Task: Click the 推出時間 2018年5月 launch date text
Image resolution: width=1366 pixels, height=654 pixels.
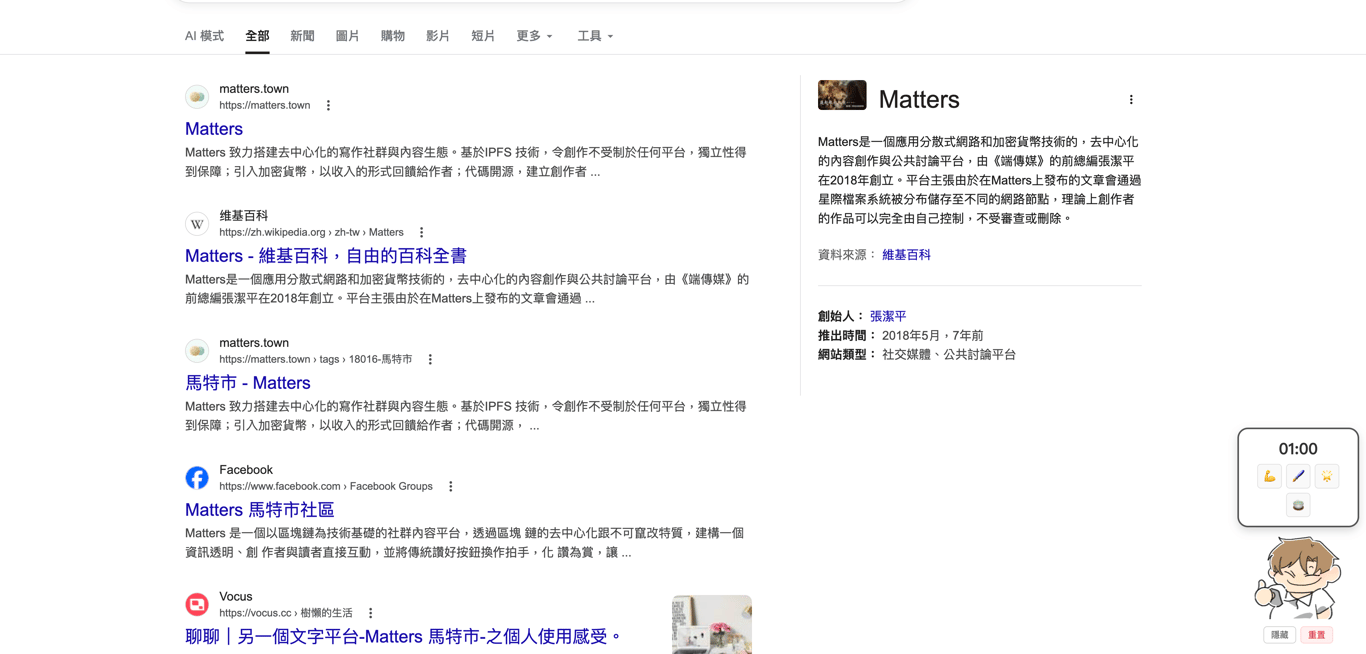Action: point(900,335)
